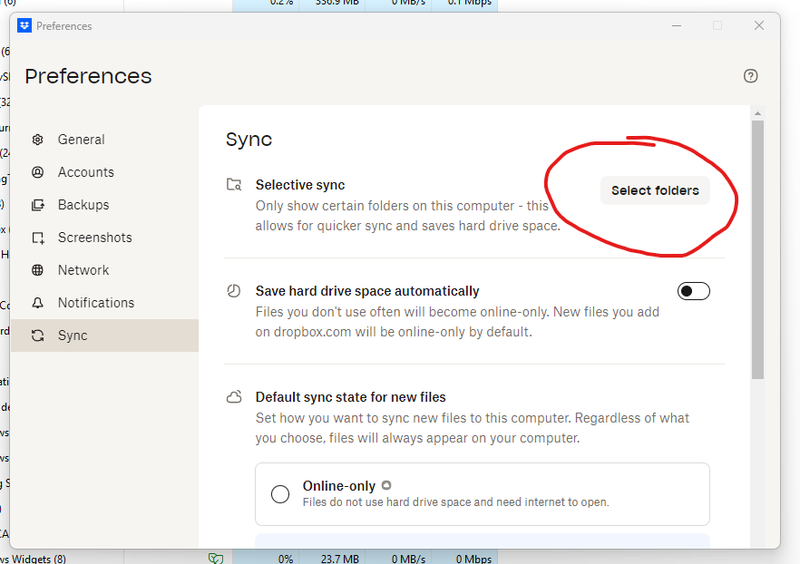Click the info icon next to Online-only
800x564 pixels.
386,486
